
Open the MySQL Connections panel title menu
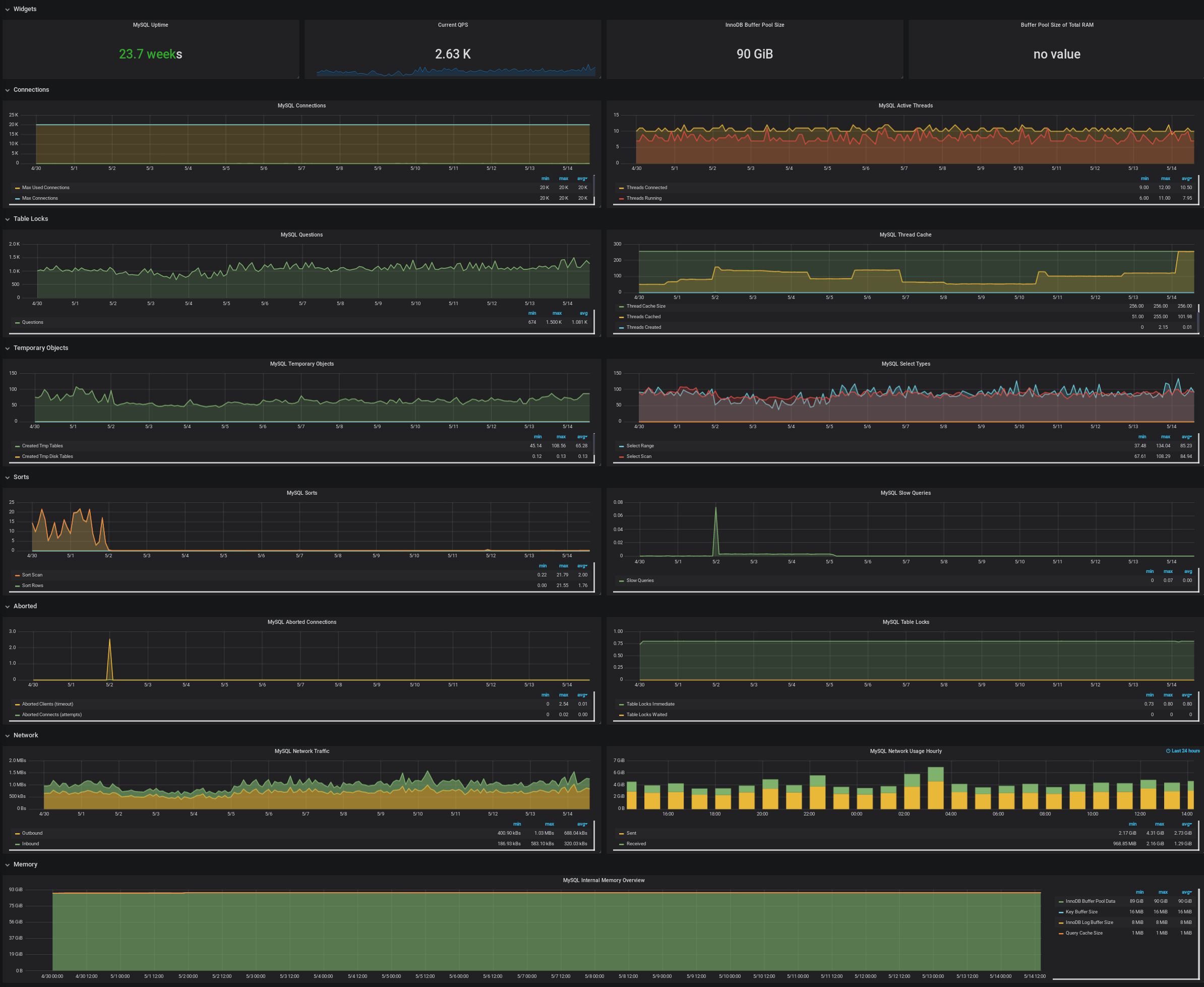(302, 105)
